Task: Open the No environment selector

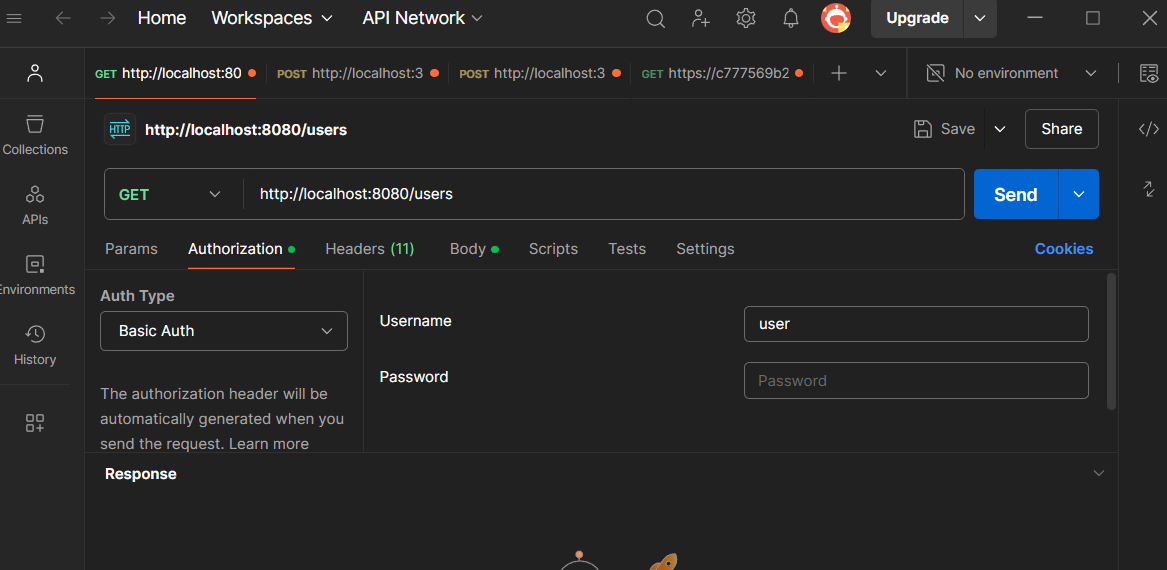Action: 1012,73
